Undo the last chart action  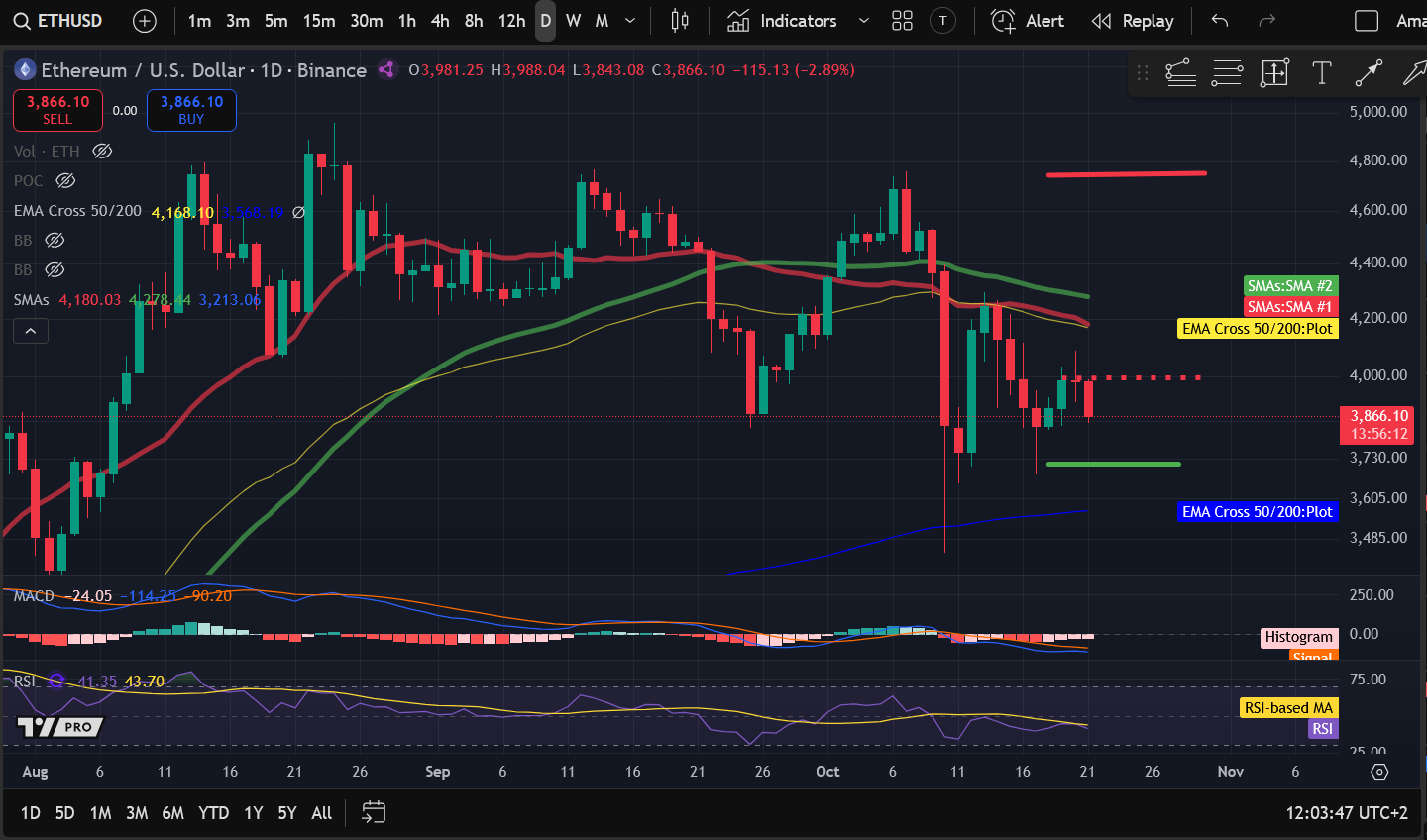coord(1220,21)
